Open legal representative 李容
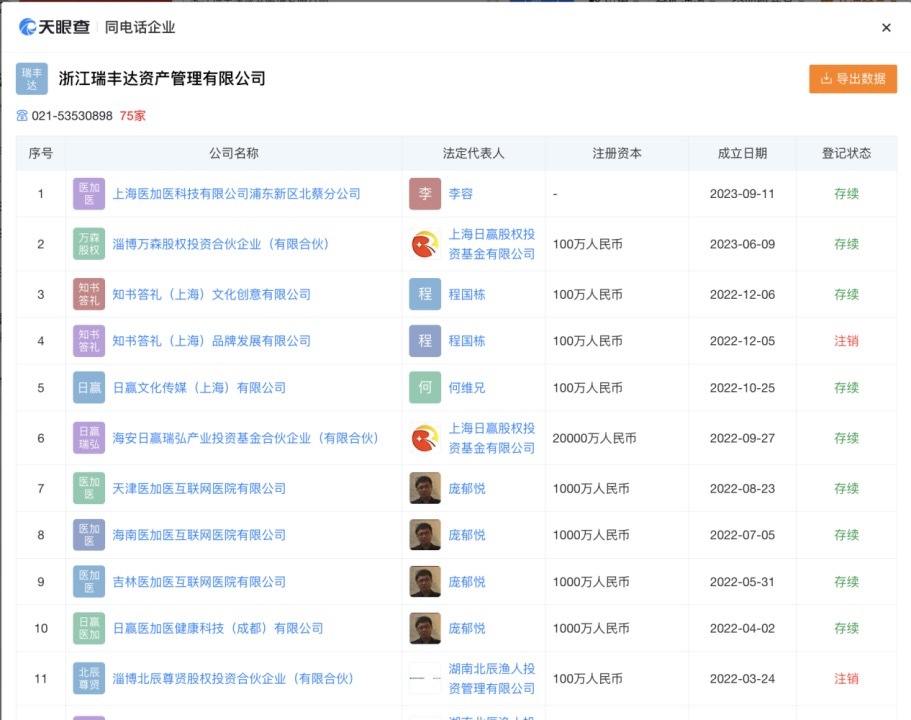The width and height of the screenshot is (911, 720). point(461,194)
